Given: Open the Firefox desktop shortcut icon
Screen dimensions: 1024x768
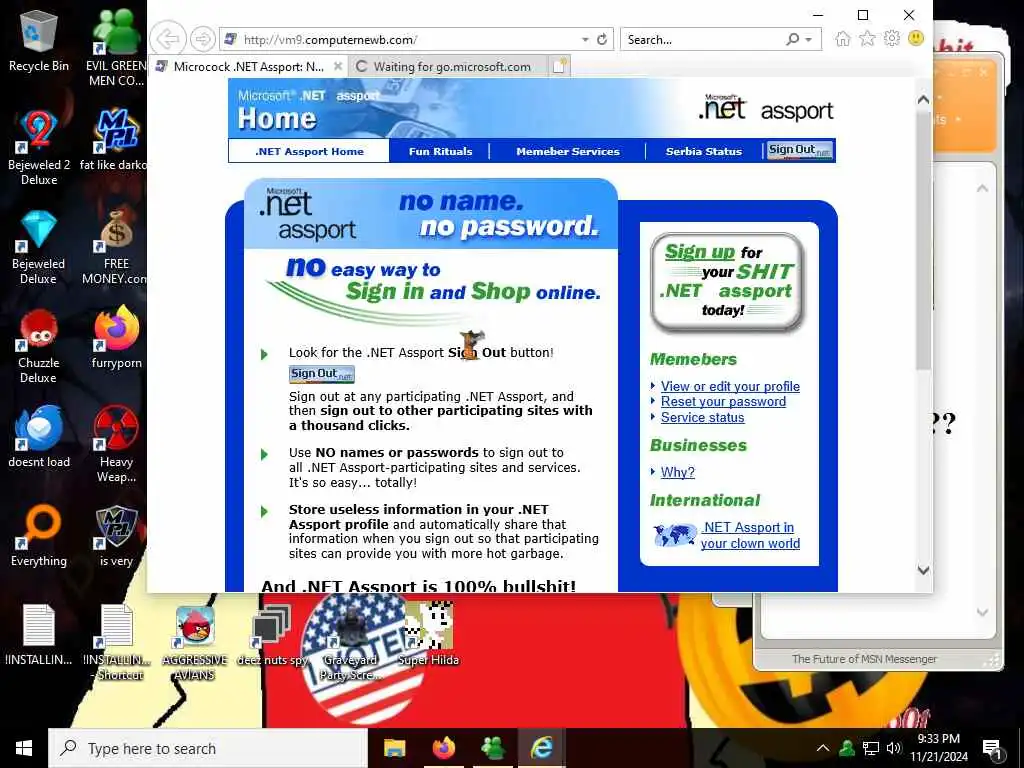Looking at the screenshot, I should pos(116,338).
